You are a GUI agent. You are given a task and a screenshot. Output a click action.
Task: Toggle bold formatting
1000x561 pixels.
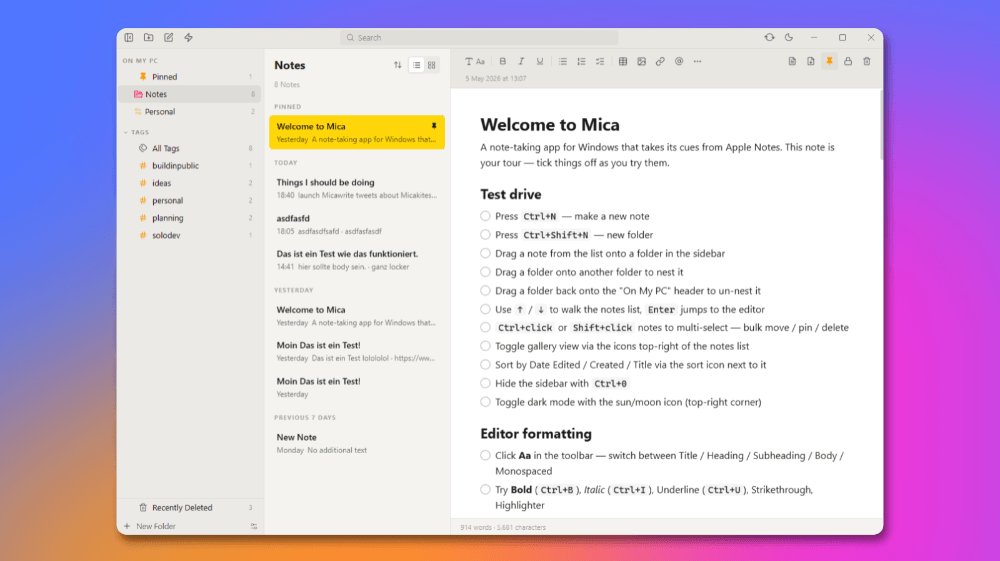tap(503, 62)
